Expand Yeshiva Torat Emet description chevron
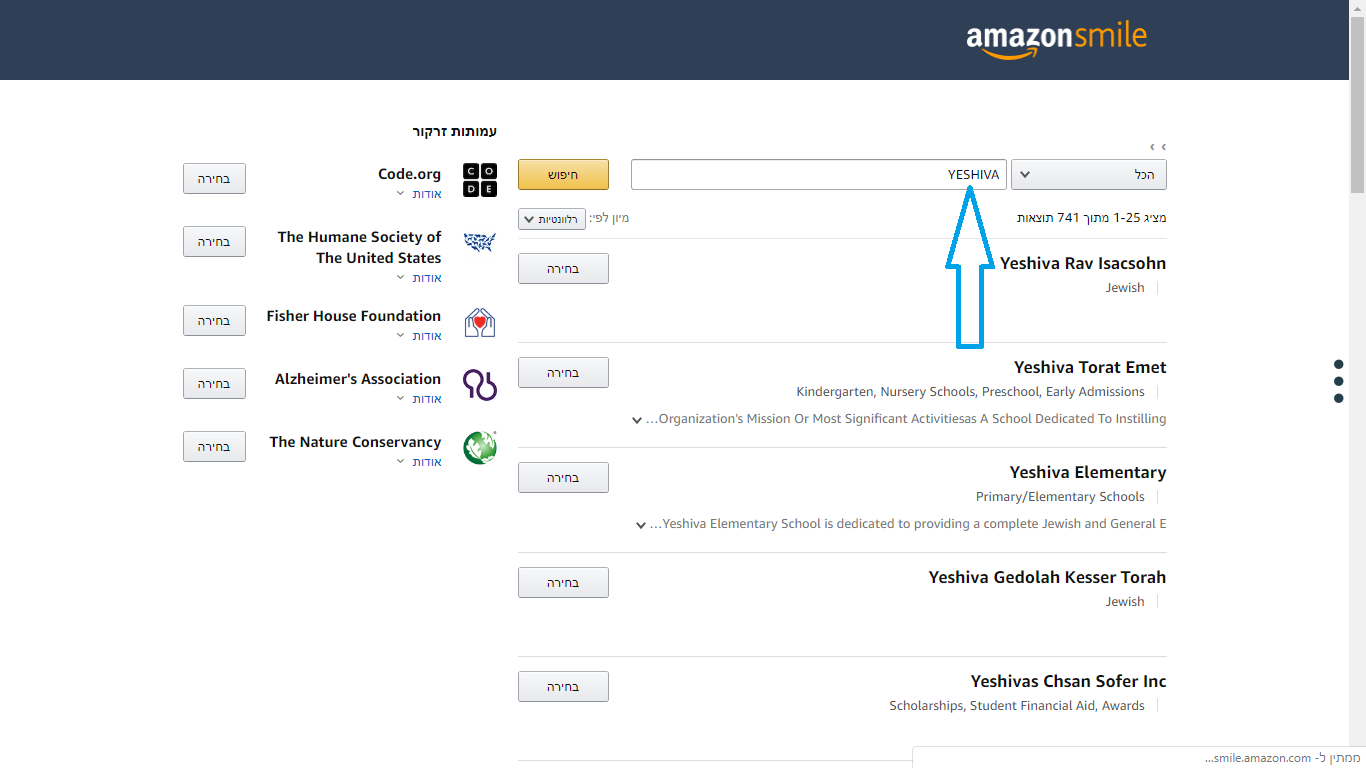 [x=637, y=420]
